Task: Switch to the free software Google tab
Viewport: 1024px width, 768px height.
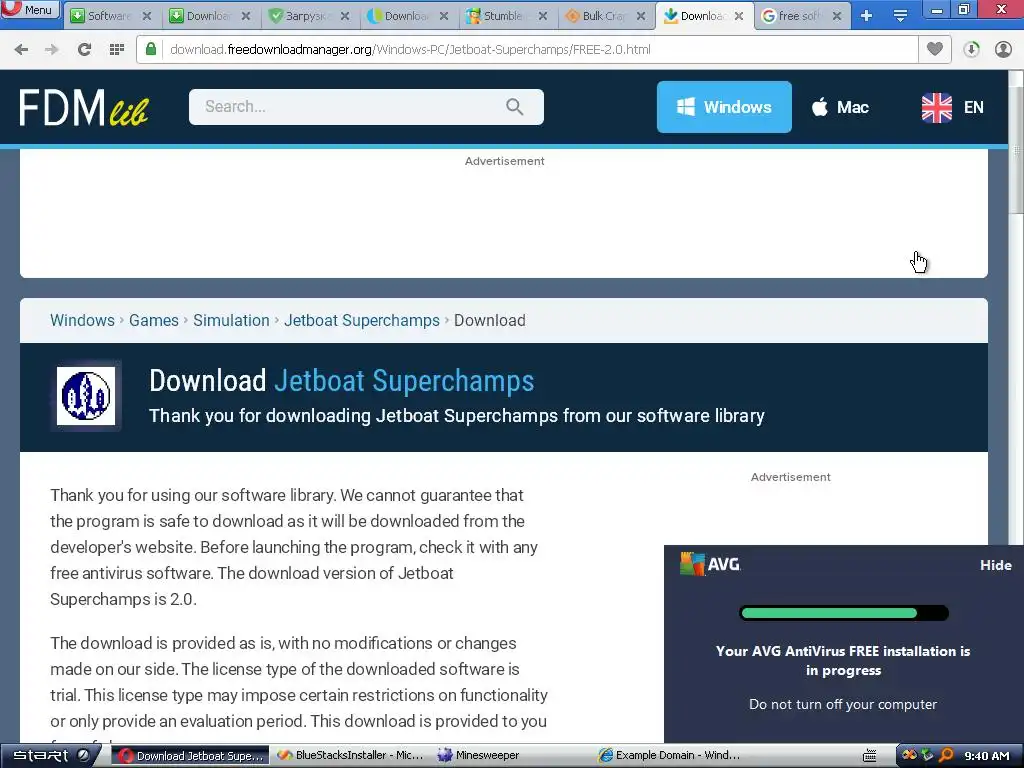Action: [802, 16]
